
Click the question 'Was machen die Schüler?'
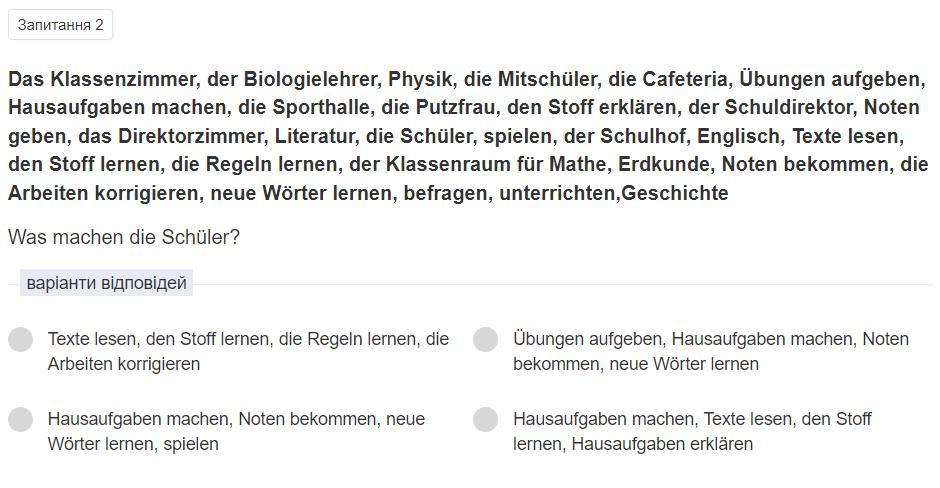(124, 237)
